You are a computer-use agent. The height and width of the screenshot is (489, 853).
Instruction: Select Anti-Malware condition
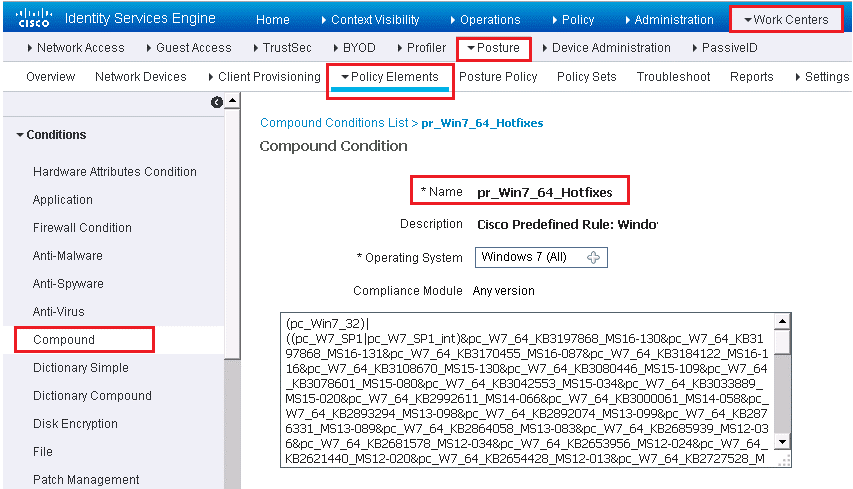pos(67,256)
